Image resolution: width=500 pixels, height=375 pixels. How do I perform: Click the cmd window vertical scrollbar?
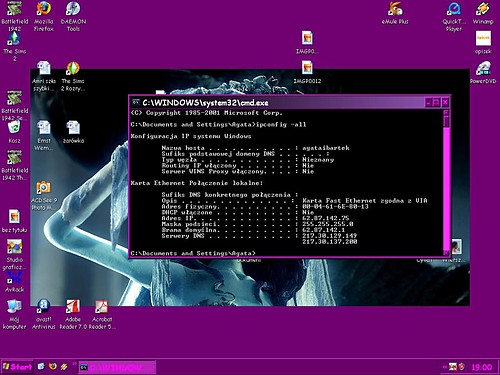click(x=447, y=183)
